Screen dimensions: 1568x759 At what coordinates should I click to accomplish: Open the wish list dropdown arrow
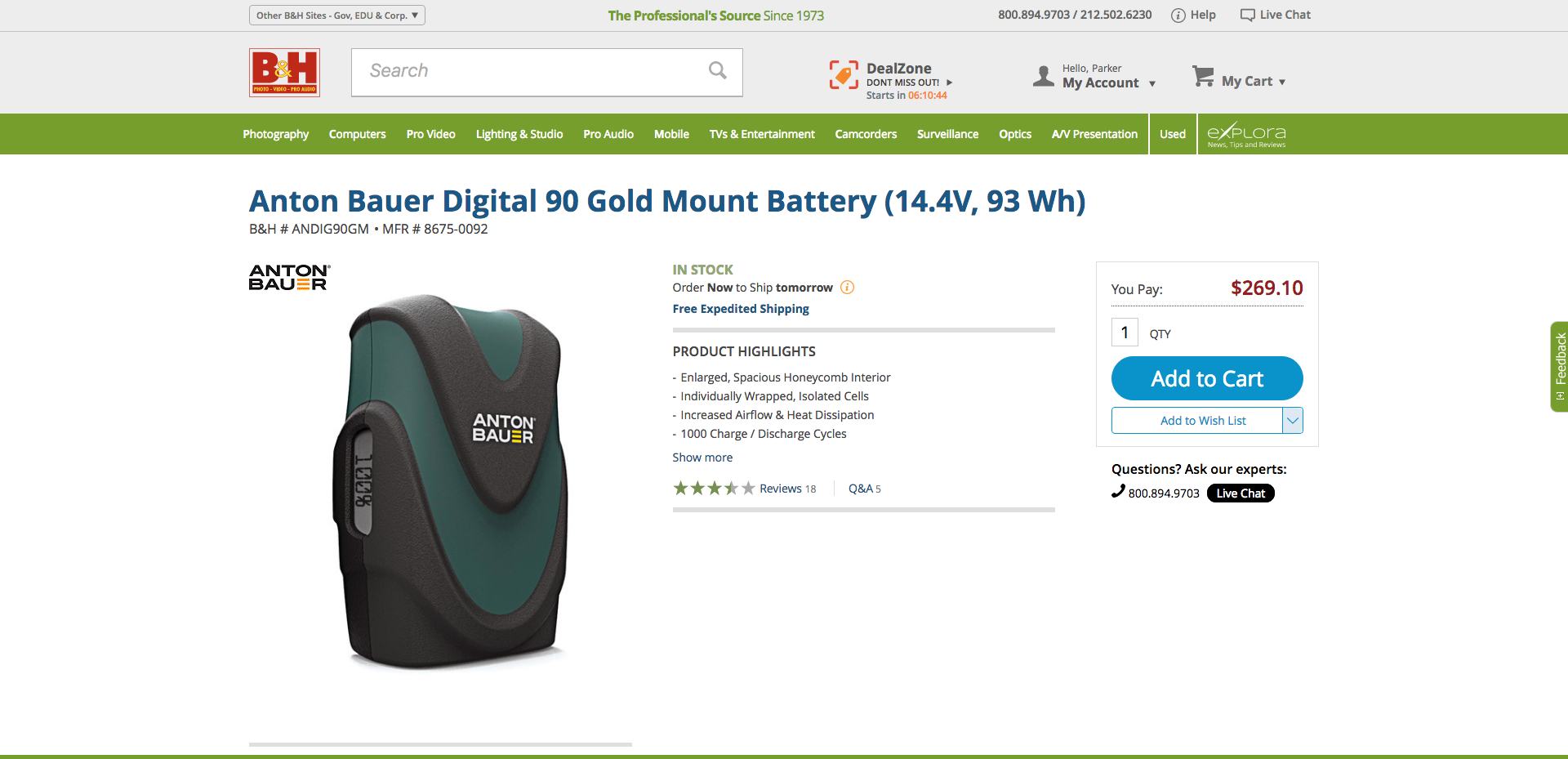(x=1293, y=420)
